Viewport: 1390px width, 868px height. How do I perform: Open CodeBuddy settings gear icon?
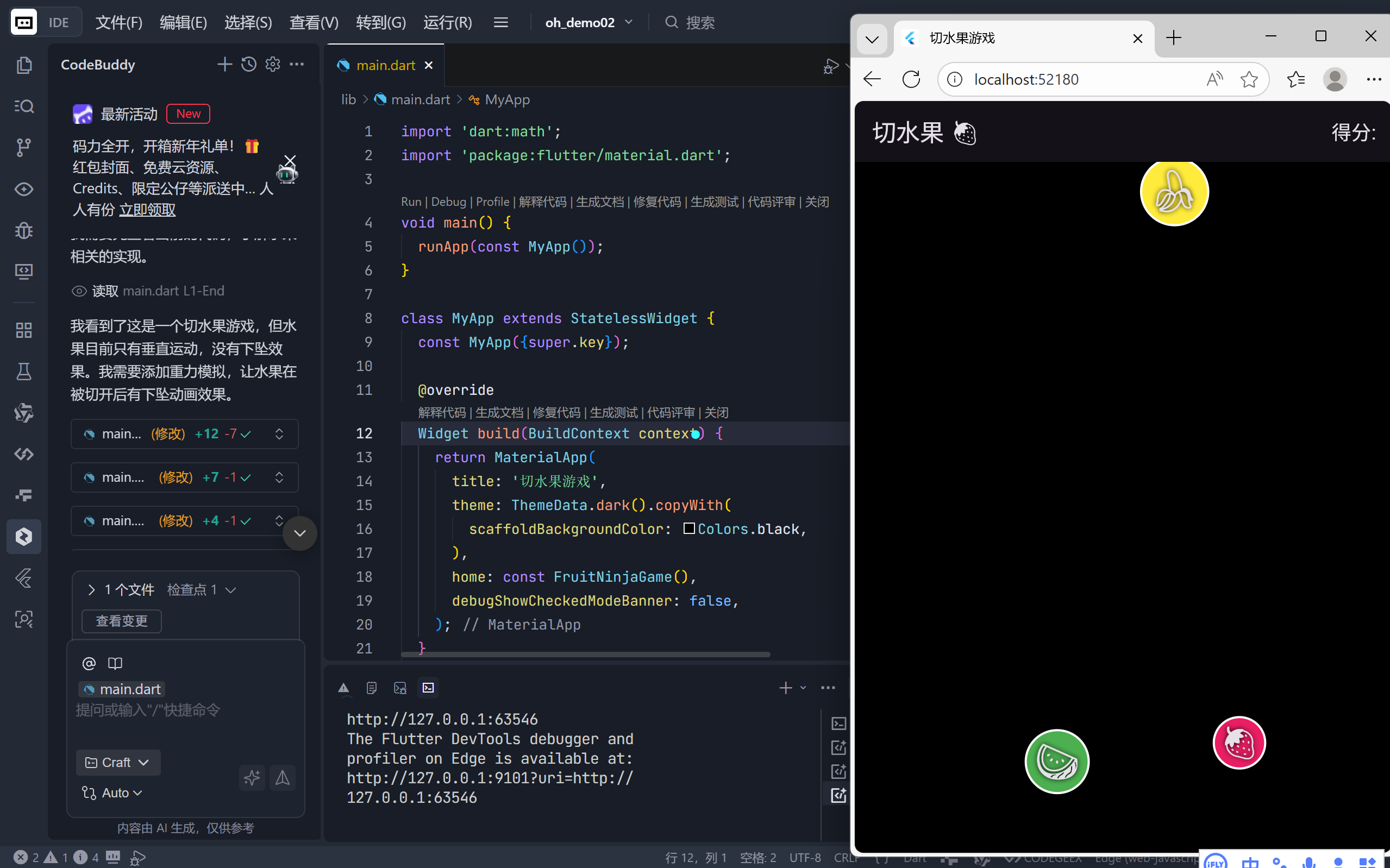click(273, 64)
